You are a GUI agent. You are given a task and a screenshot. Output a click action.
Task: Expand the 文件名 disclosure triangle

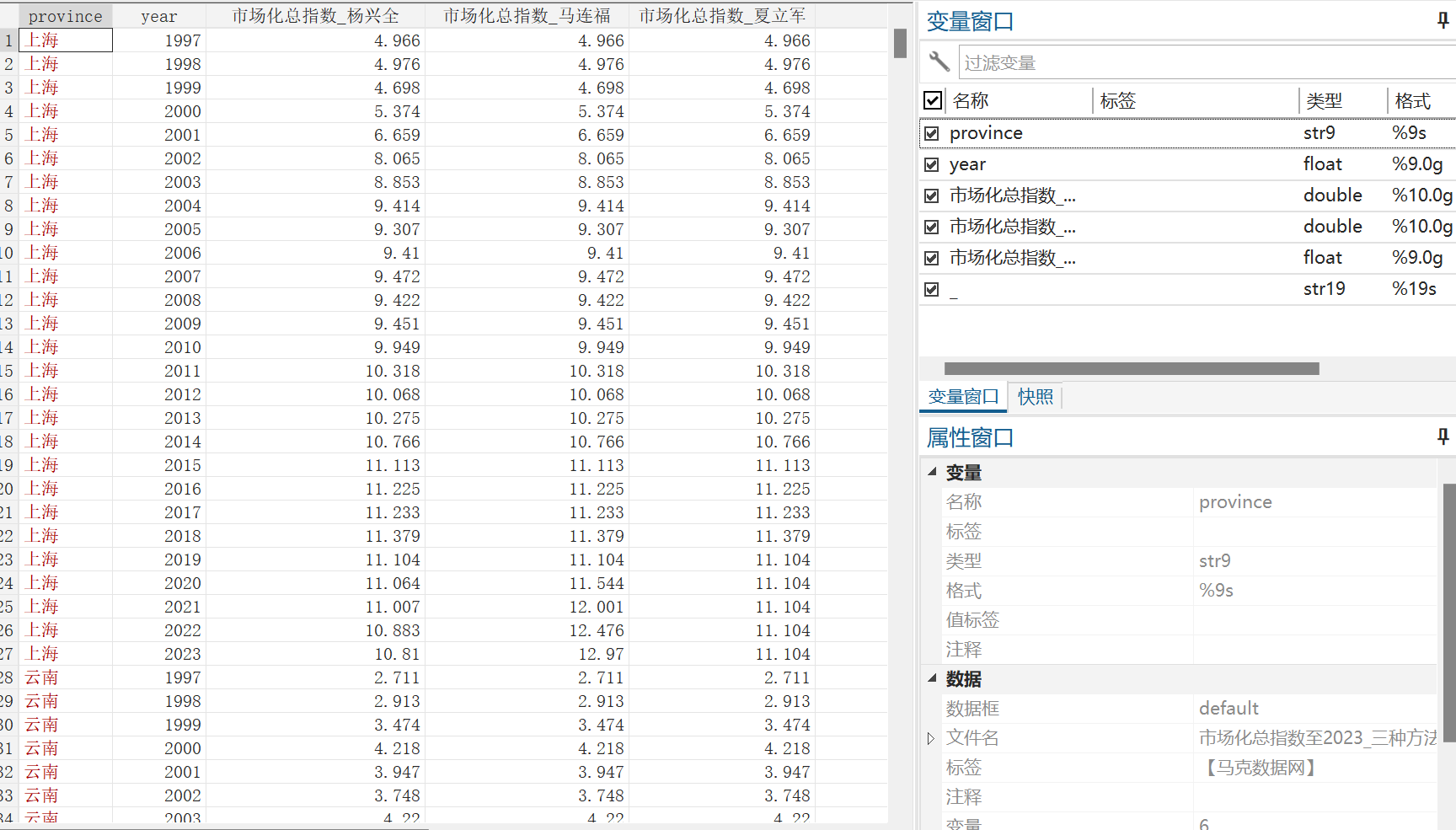930,738
